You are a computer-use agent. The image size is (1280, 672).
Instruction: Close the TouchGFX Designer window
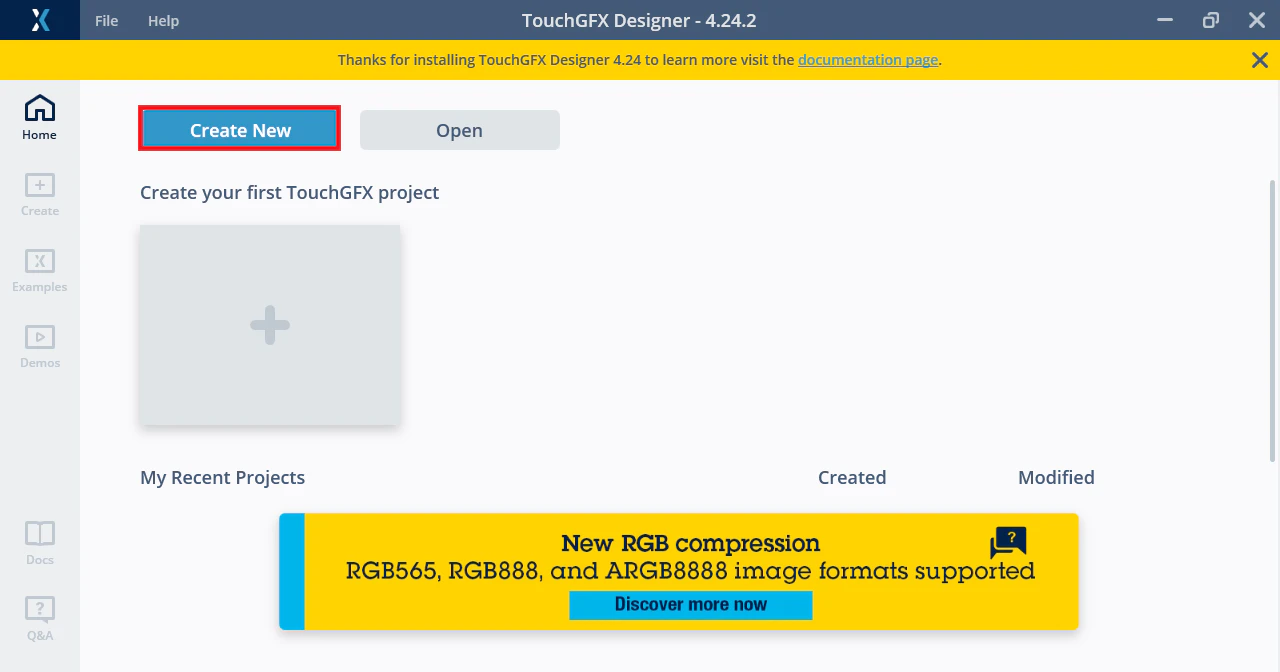[1257, 20]
